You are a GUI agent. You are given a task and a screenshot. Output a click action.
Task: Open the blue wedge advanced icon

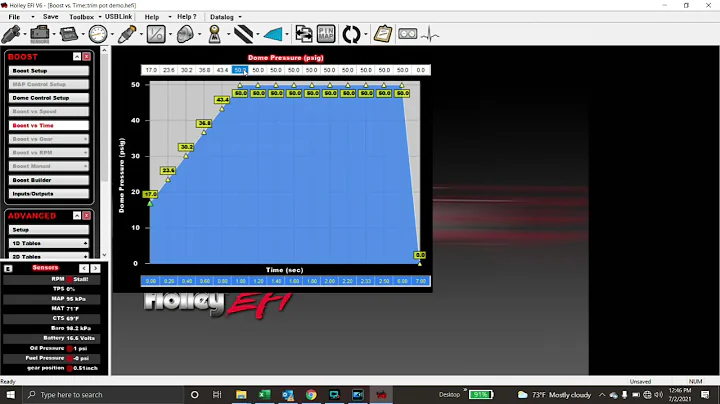(x=273, y=34)
